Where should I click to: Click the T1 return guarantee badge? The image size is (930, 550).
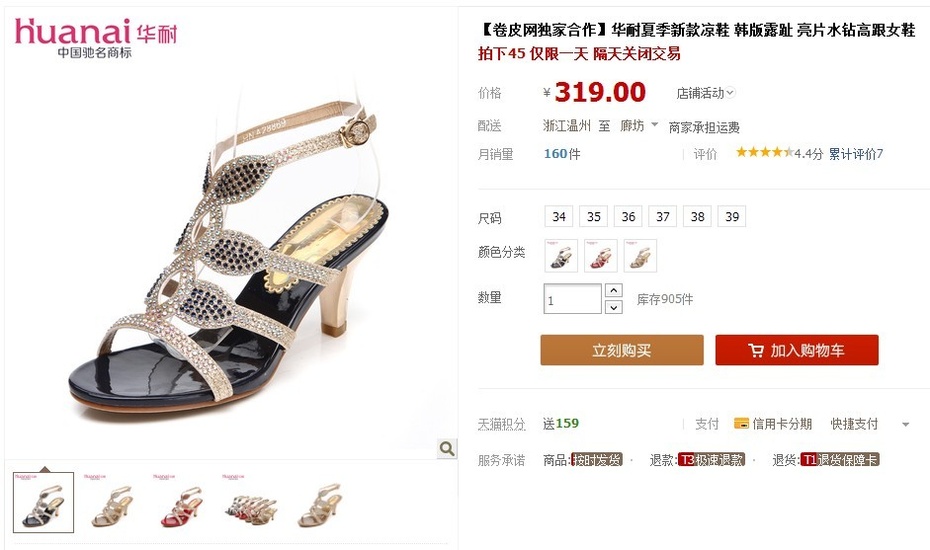point(840,460)
